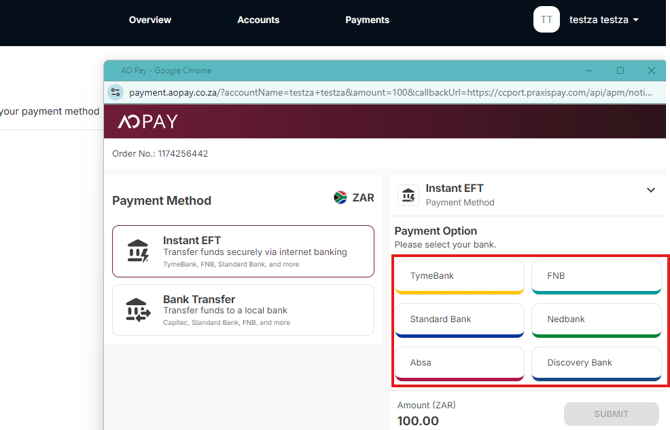670x430 pixels.
Task: Select the Standard Bank option
Action: [x=460, y=320]
